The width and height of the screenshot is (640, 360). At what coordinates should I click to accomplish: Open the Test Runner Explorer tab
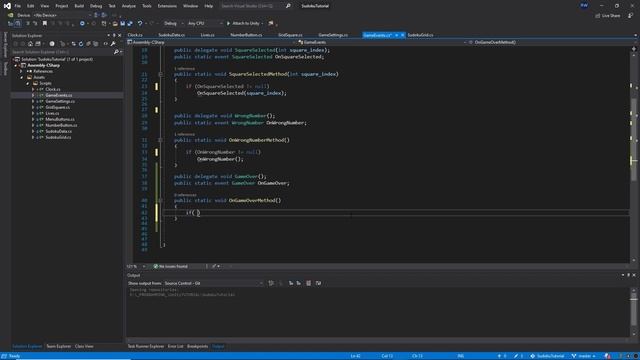click(x=146, y=347)
